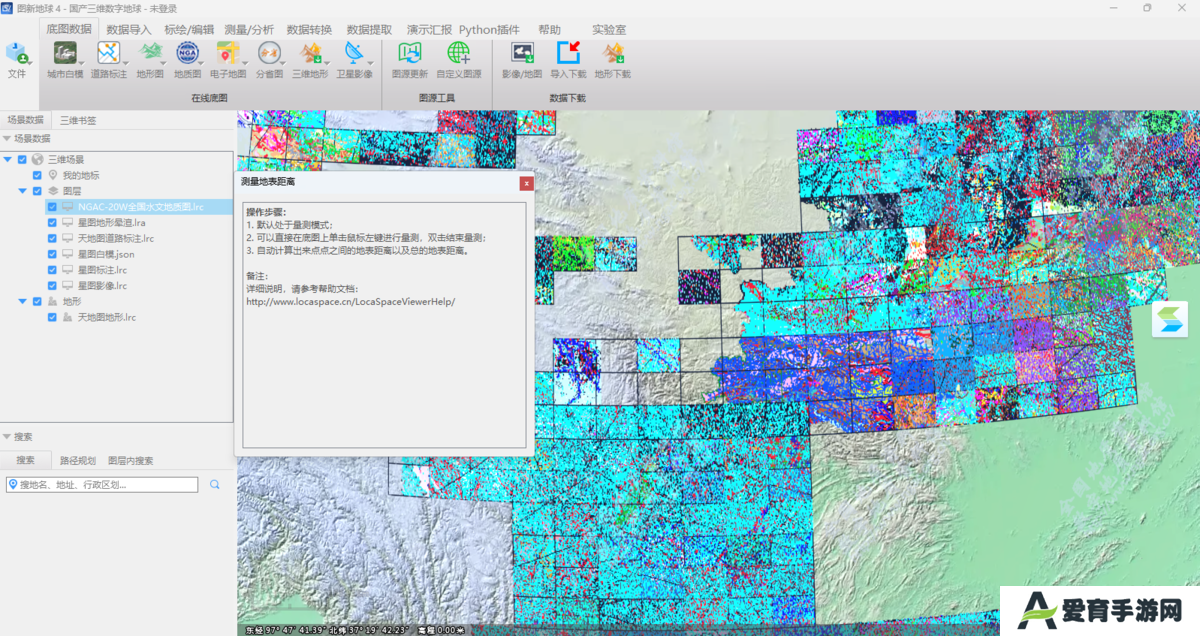Image resolution: width=1200 pixels, height=636 pixels.
Task: Select the 城市白模 city model basemap
Action: point(65,53)
